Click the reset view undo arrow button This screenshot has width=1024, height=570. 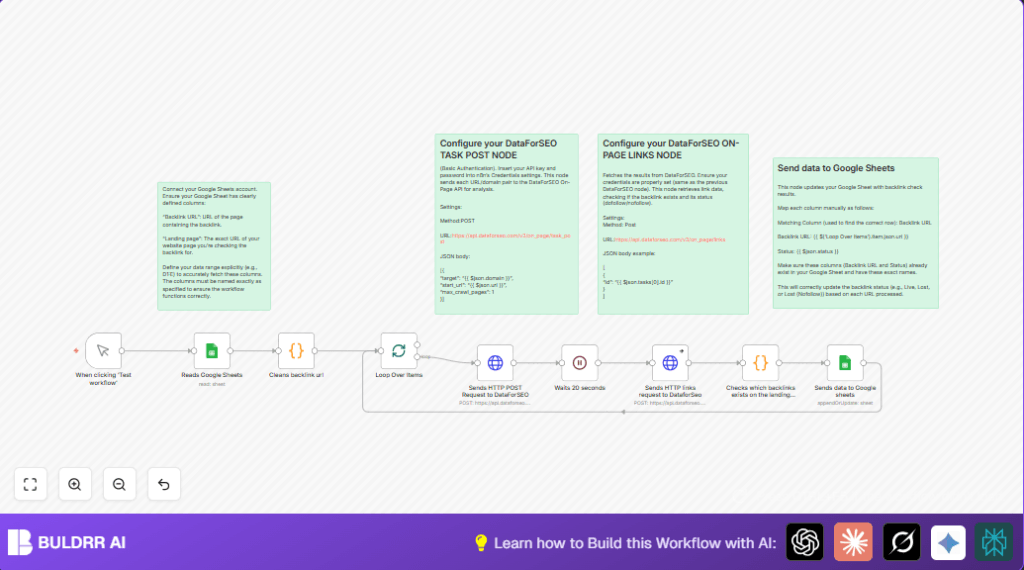(163, 484)
